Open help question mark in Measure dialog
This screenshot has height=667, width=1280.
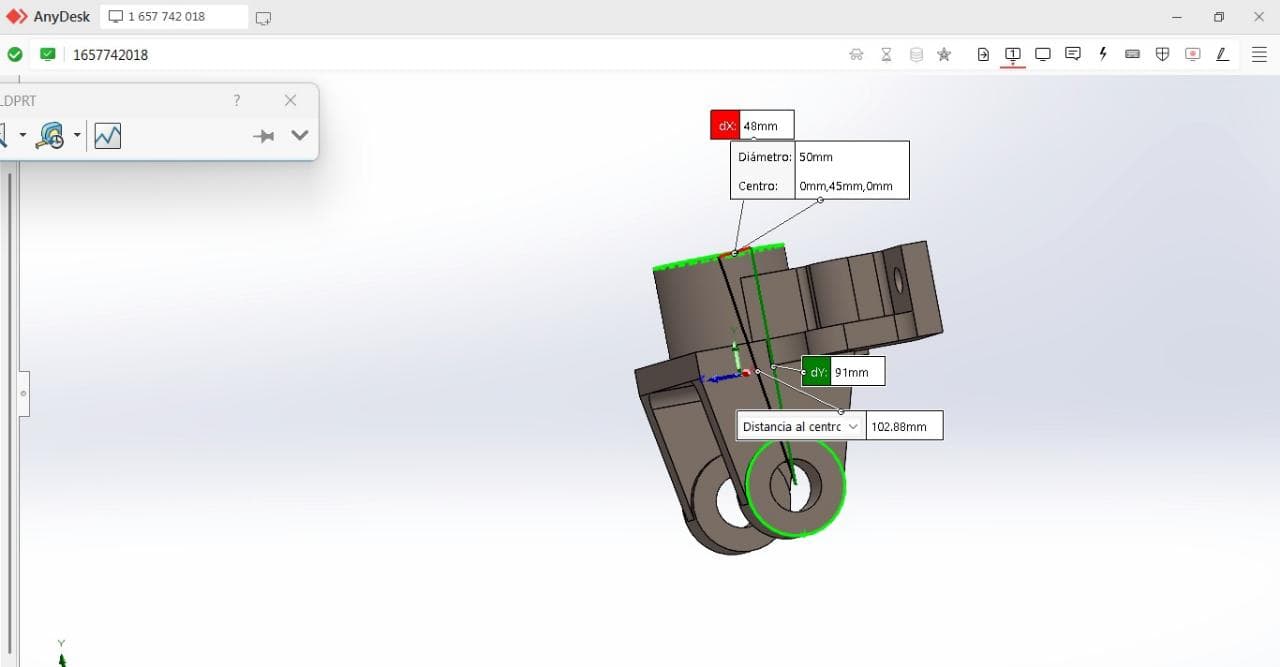coord(237,100)
